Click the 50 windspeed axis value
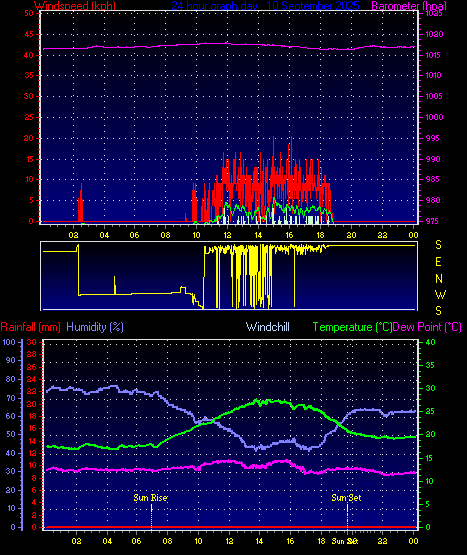467x555 pixels. coord(29,13)
